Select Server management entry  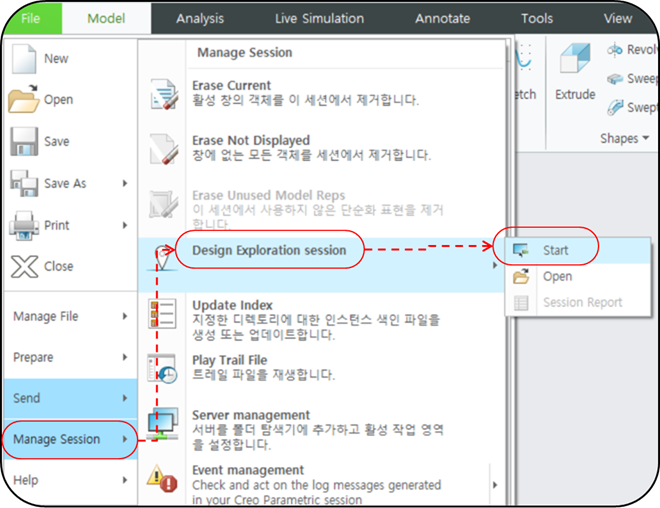[x=321, y=429]
